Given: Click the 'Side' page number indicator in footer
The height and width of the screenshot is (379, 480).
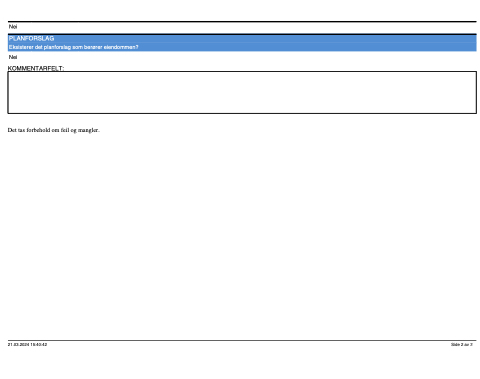Looking at the screenshot, I should coord(462,344).
